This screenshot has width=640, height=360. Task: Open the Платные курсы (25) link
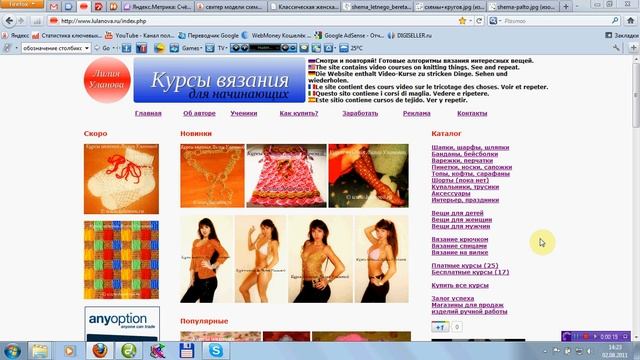(x=465, y=265)
